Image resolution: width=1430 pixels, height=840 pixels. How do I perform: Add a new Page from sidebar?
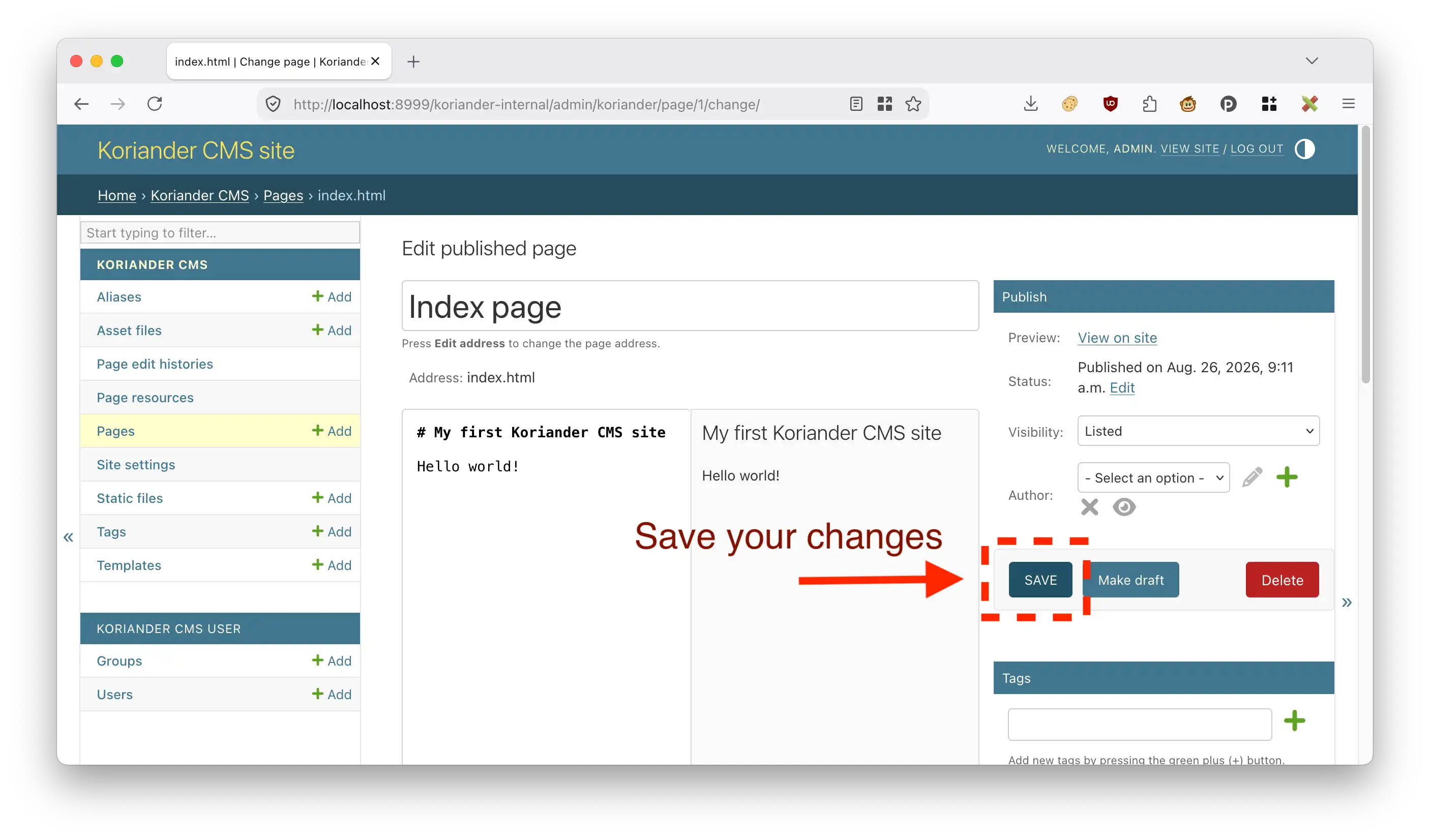332,431
